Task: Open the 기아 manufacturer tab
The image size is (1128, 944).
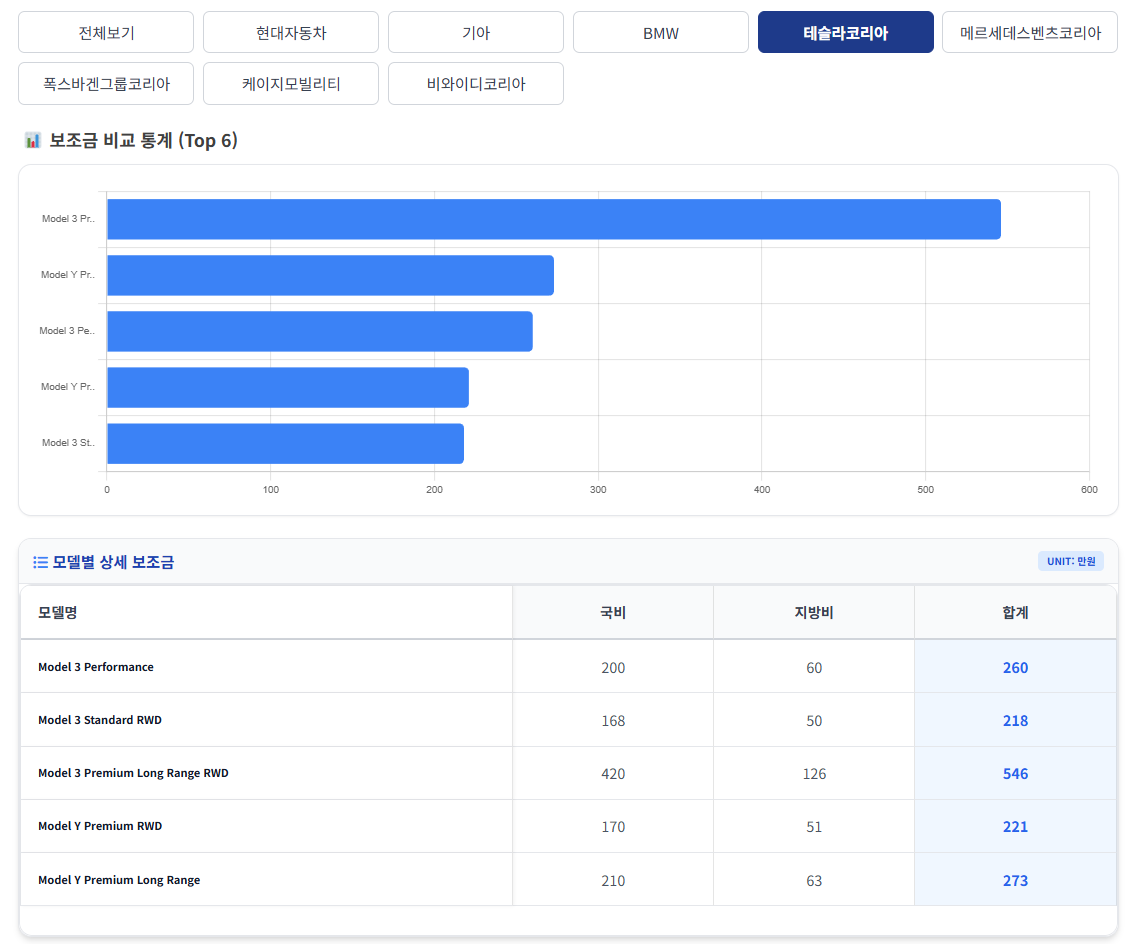Action: pos(476,33)
